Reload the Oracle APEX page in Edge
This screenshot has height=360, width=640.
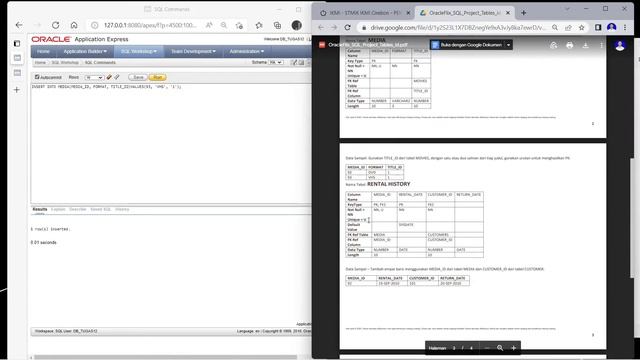coord(56,25)
